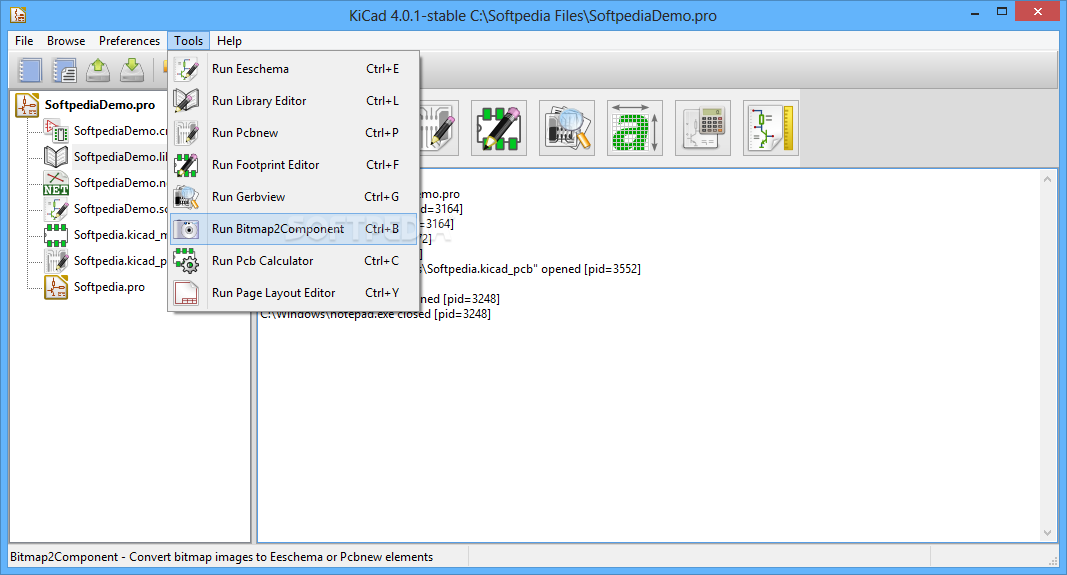The width and height of the screenshot is (1067, 575).
Task: Select the SoftpediaDemo.c tree item
Action: click(120, 131)
